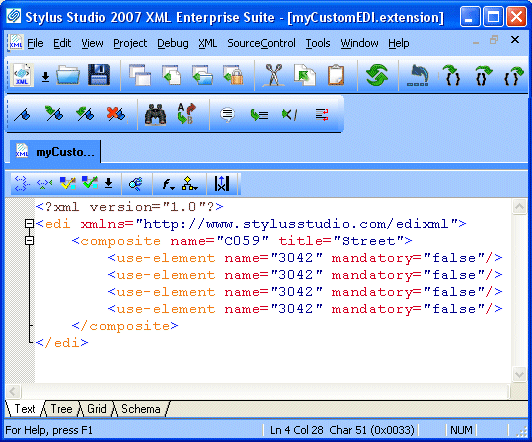Image resolution: width=532 pixels, height=442 pixels.
Task: Click the speech bubble comment icon
Action: click(227, 115)
